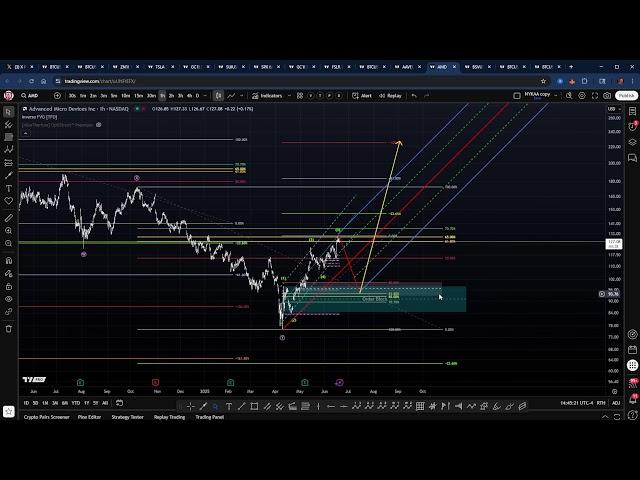Select the 1h timeframe
This screenshot has width=640, height=480.
pyautogui.click(x=162, y=96)
